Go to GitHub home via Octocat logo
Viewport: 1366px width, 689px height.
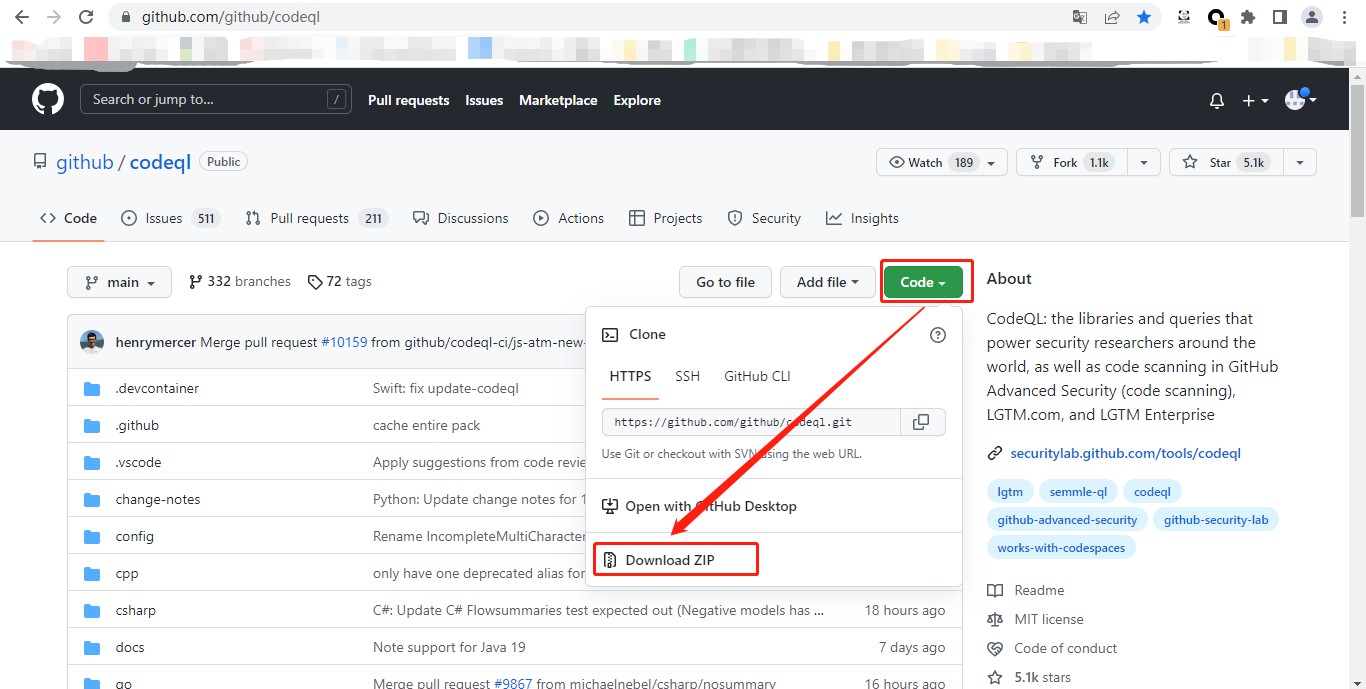point(48,100)
